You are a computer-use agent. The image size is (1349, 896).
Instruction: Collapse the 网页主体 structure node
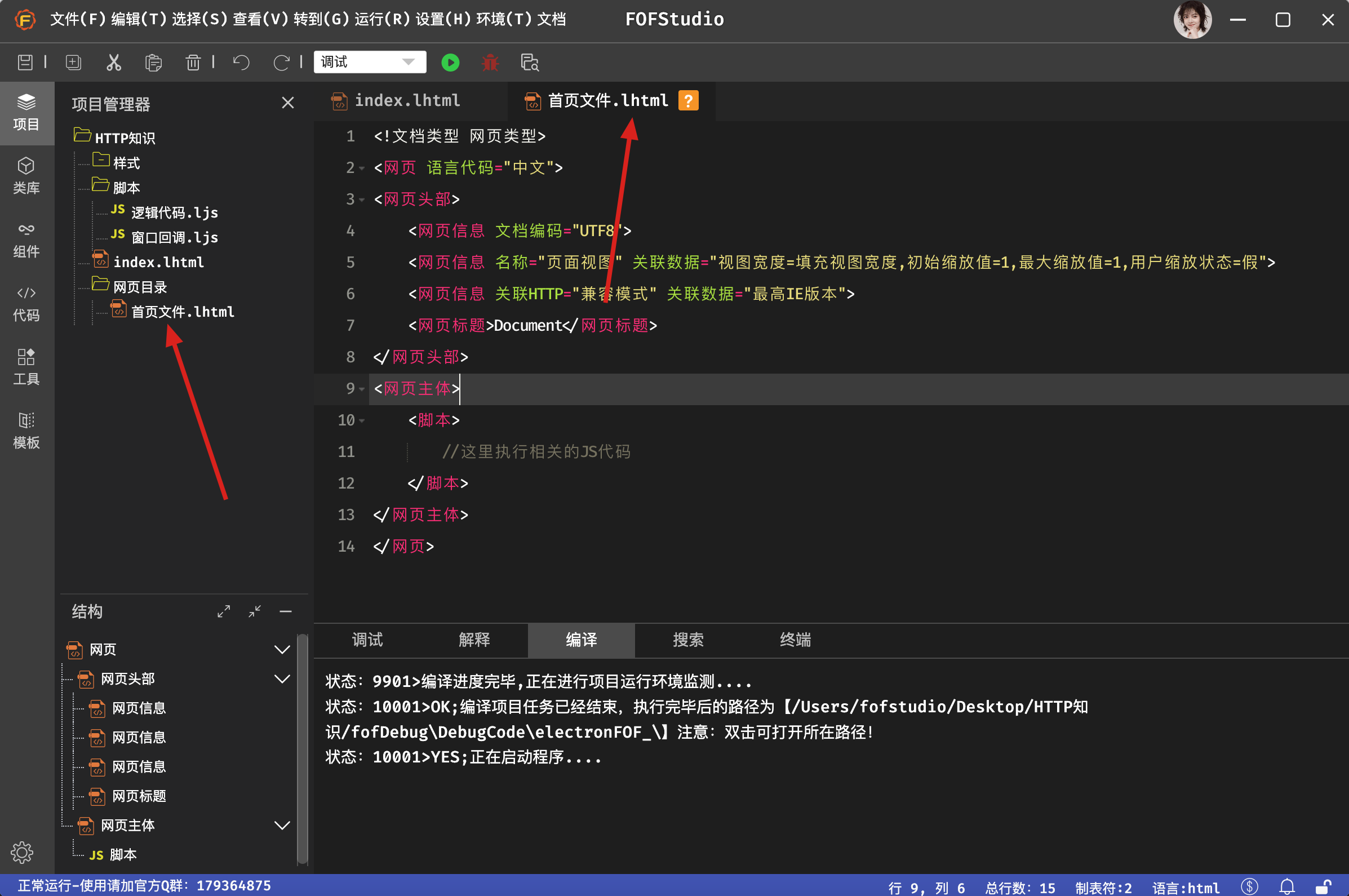[x=282, y=825]
